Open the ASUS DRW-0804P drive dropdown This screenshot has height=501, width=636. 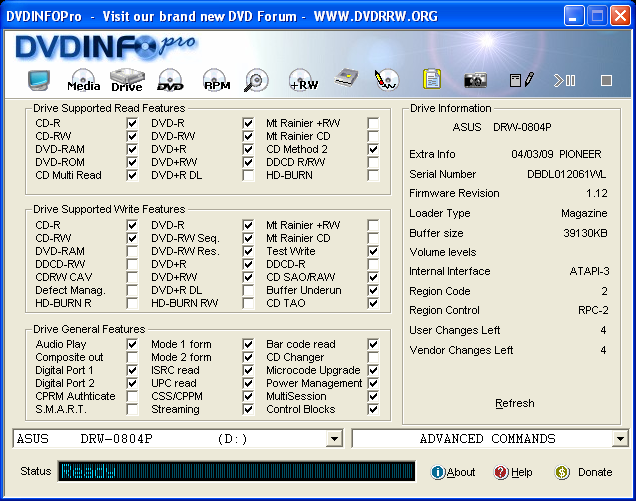pyautogui.click(x=334, y=439)
